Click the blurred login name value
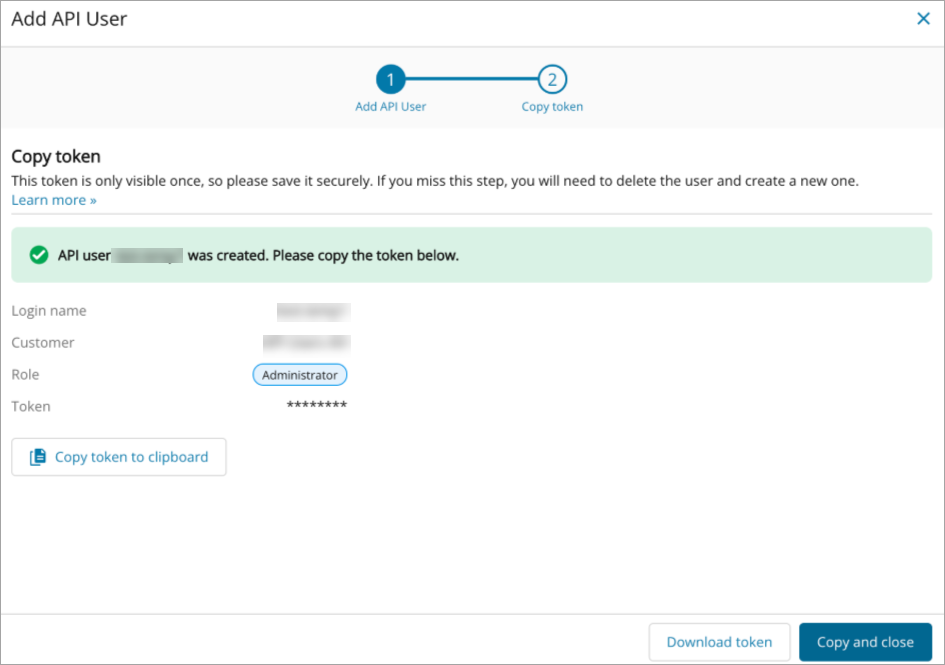This screenshot has height=665, width=945. pos(312,311)
